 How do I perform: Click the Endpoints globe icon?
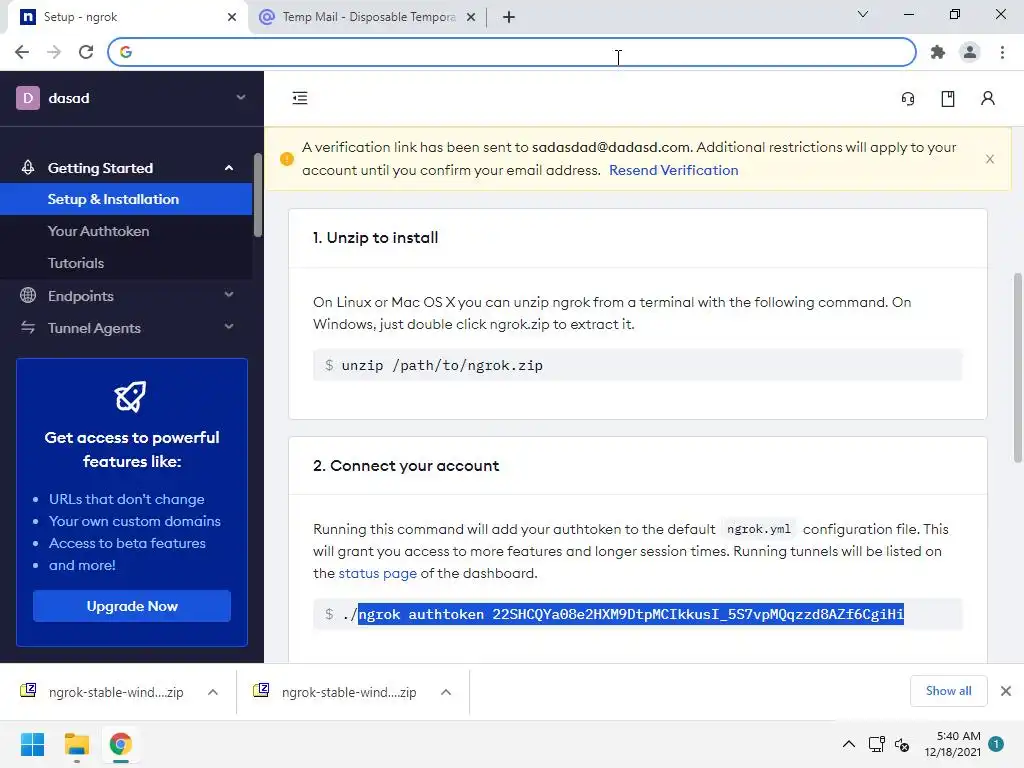28,295
